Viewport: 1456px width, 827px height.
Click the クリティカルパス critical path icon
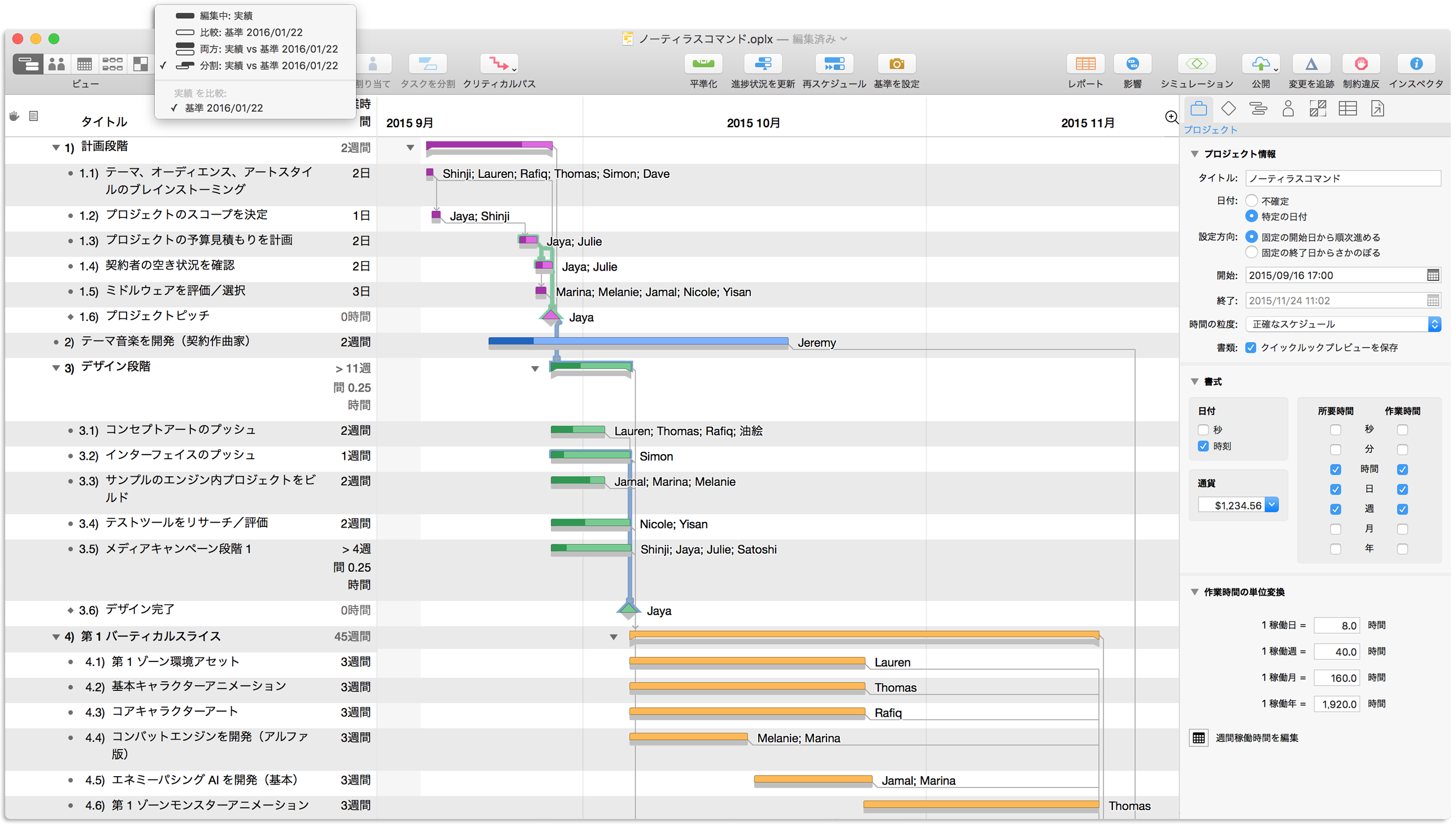coord(499,64)
